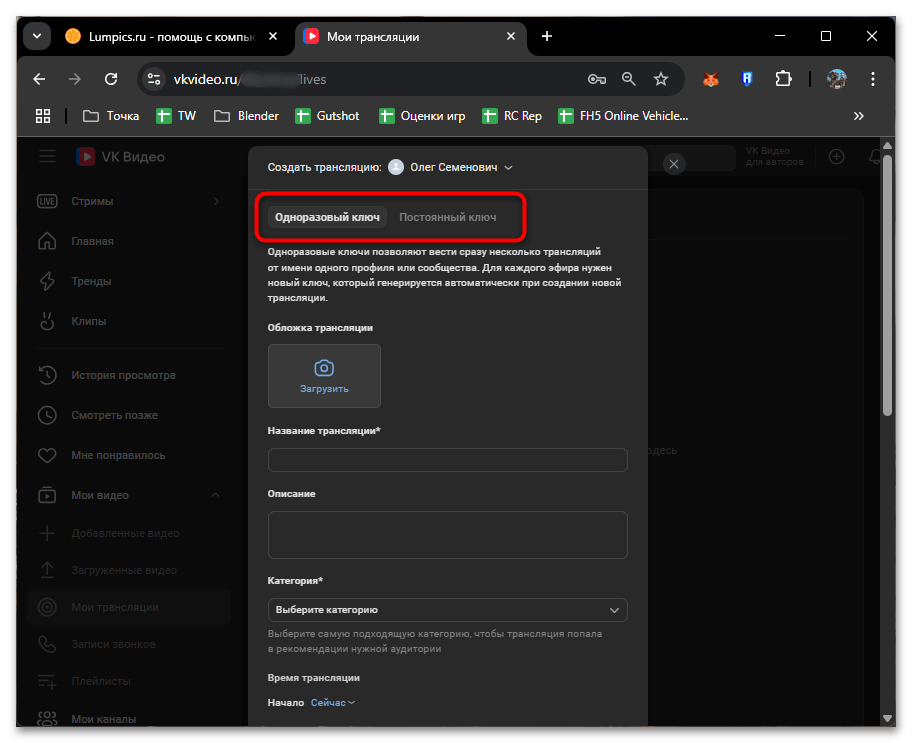The height and width of the screenshot is (743, 912).
Task: Bookmark this page with the star icon
Action: (660, 79)
